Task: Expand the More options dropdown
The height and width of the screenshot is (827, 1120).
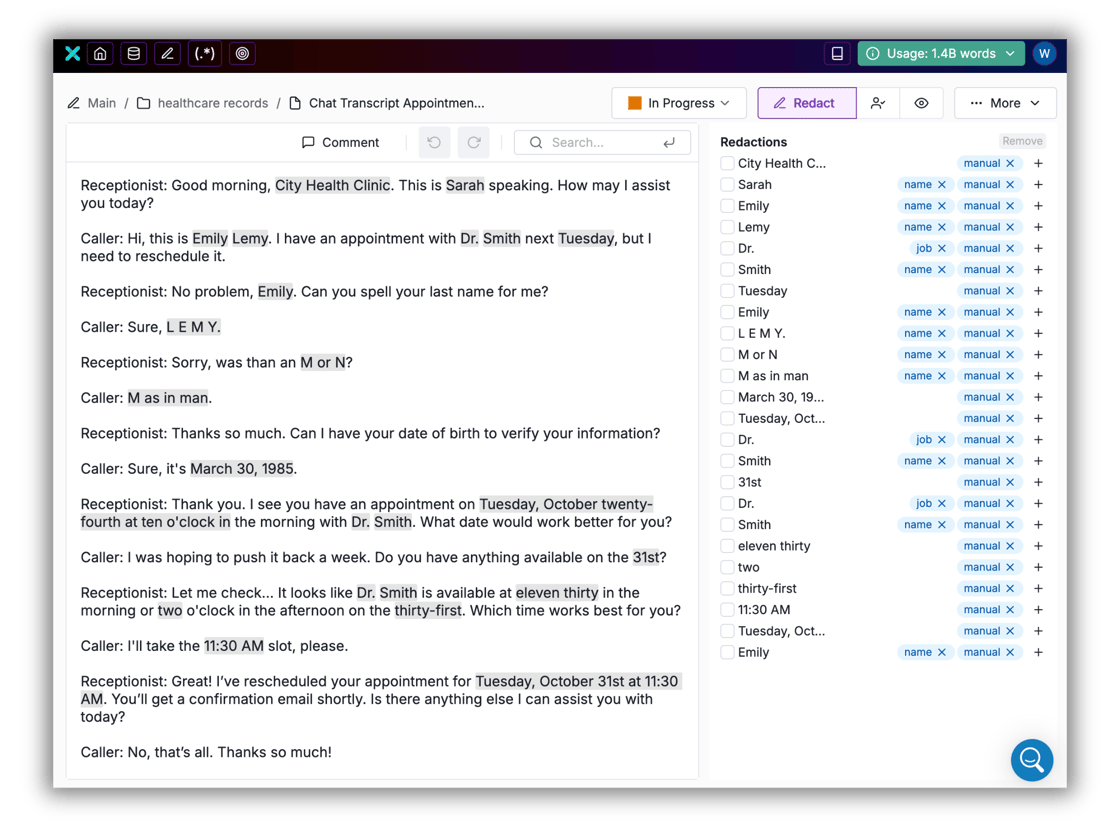Action: (x=1004, y=102)
